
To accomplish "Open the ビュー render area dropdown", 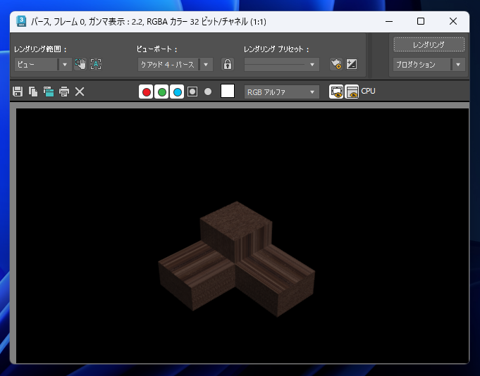I will click(x=43, y=64).
